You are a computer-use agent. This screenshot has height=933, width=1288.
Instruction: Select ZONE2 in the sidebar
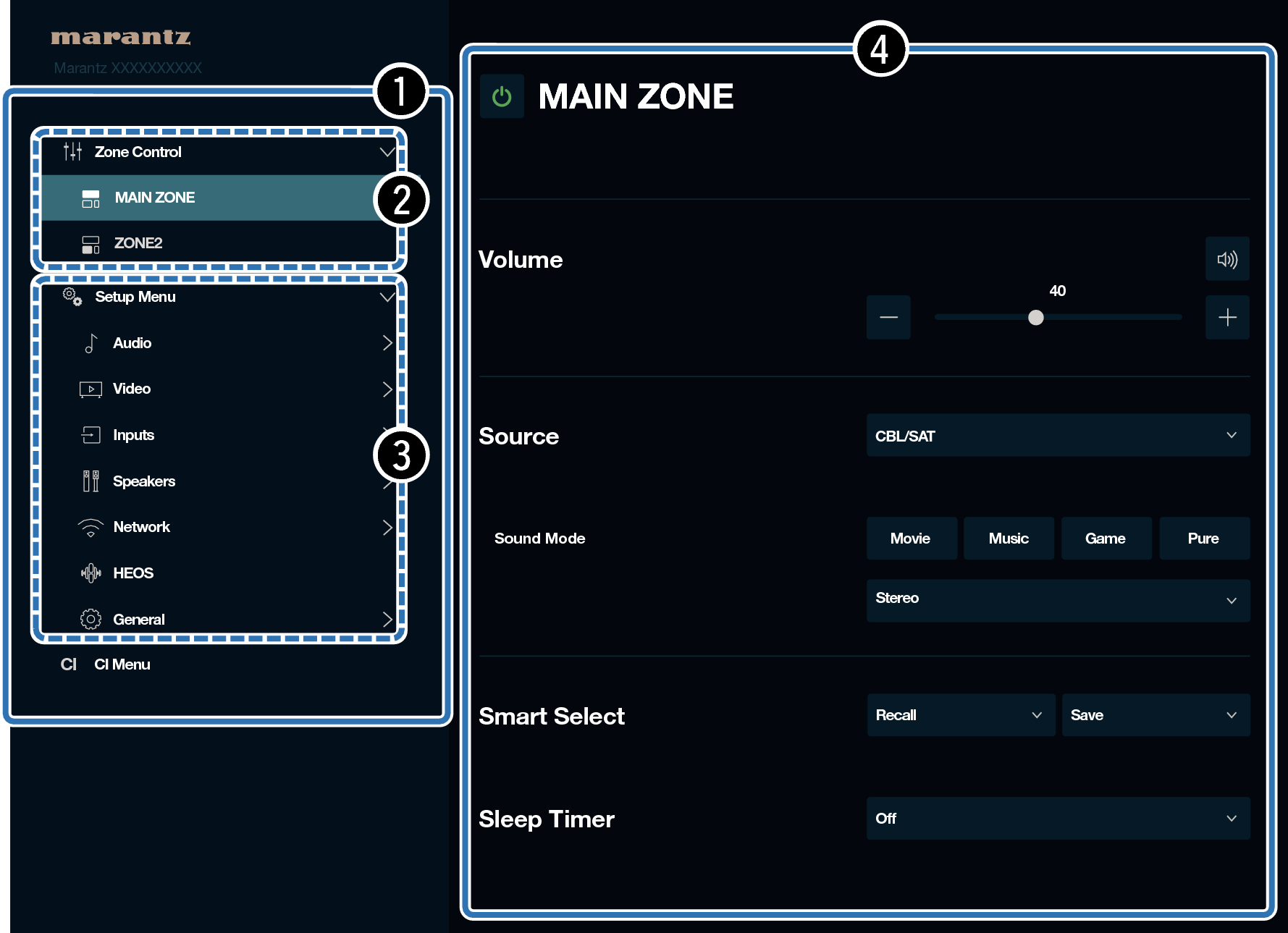click(x=138, y=243)
